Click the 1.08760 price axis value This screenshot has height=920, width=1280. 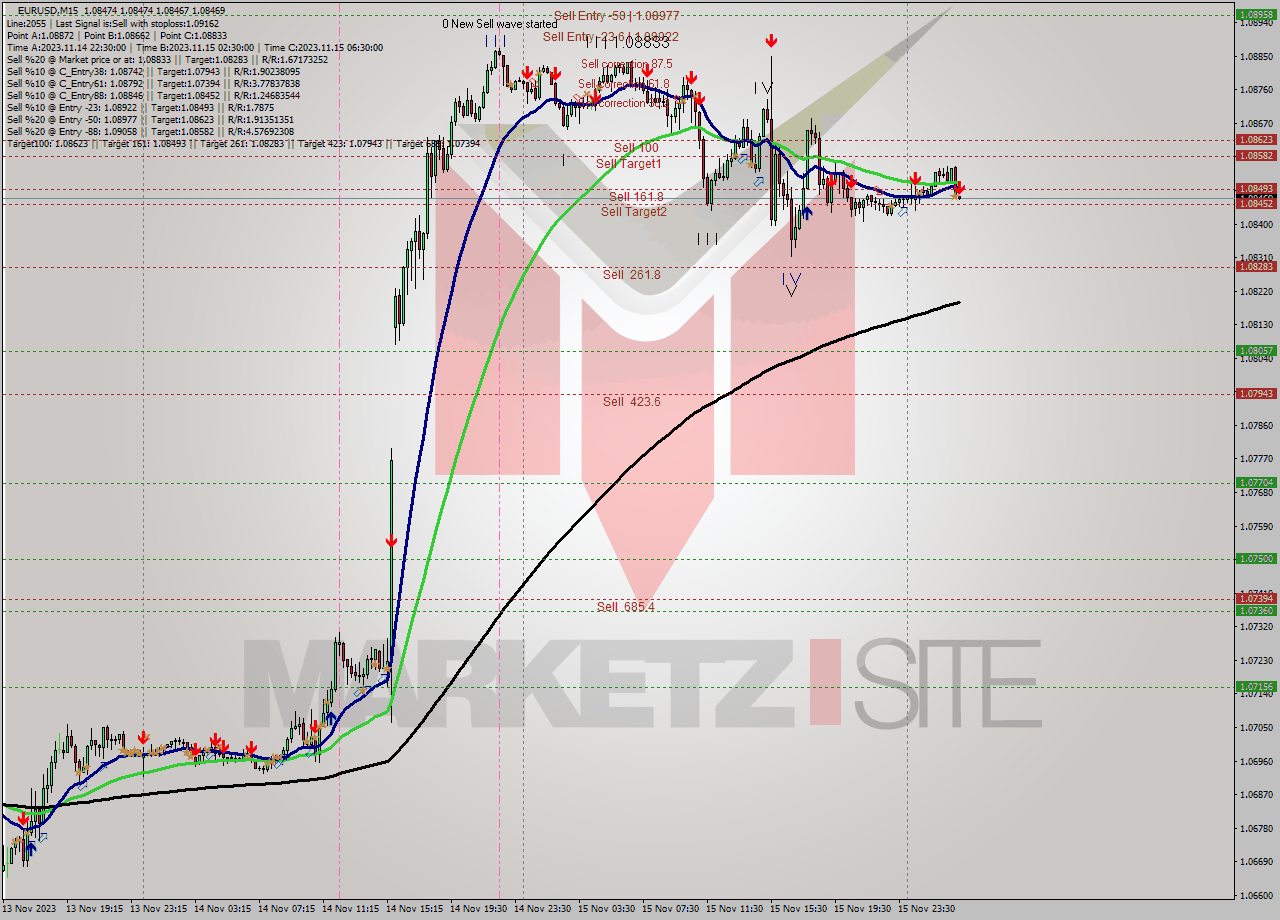tap(1255, 90)
